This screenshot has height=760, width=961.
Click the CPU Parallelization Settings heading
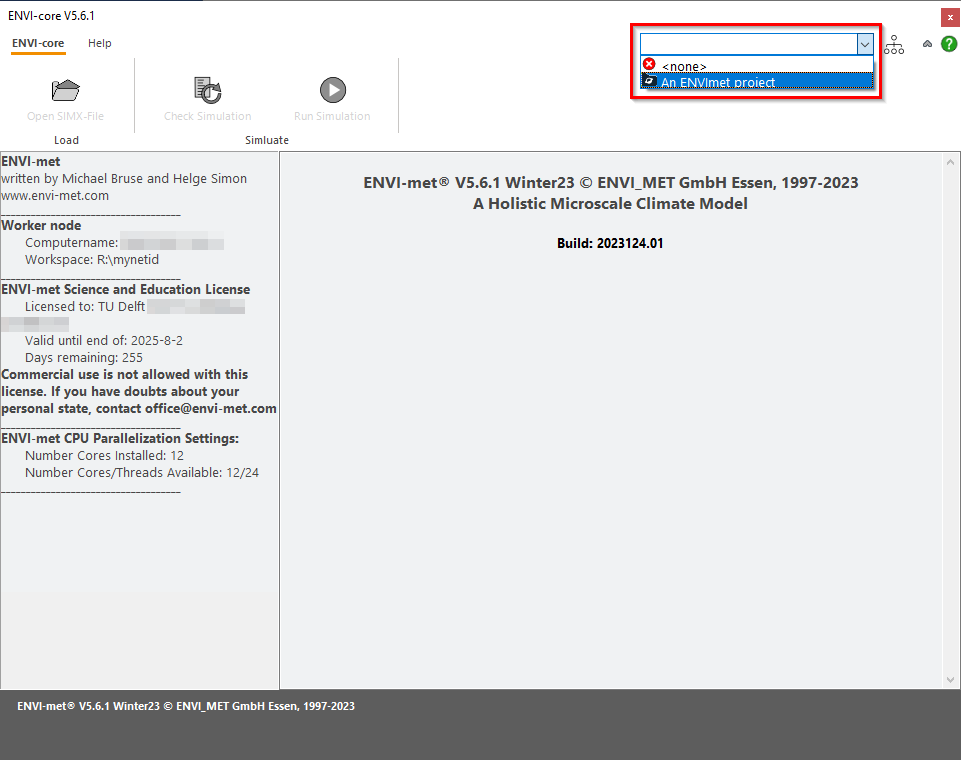pyautogui.click(x=120, y=438)
